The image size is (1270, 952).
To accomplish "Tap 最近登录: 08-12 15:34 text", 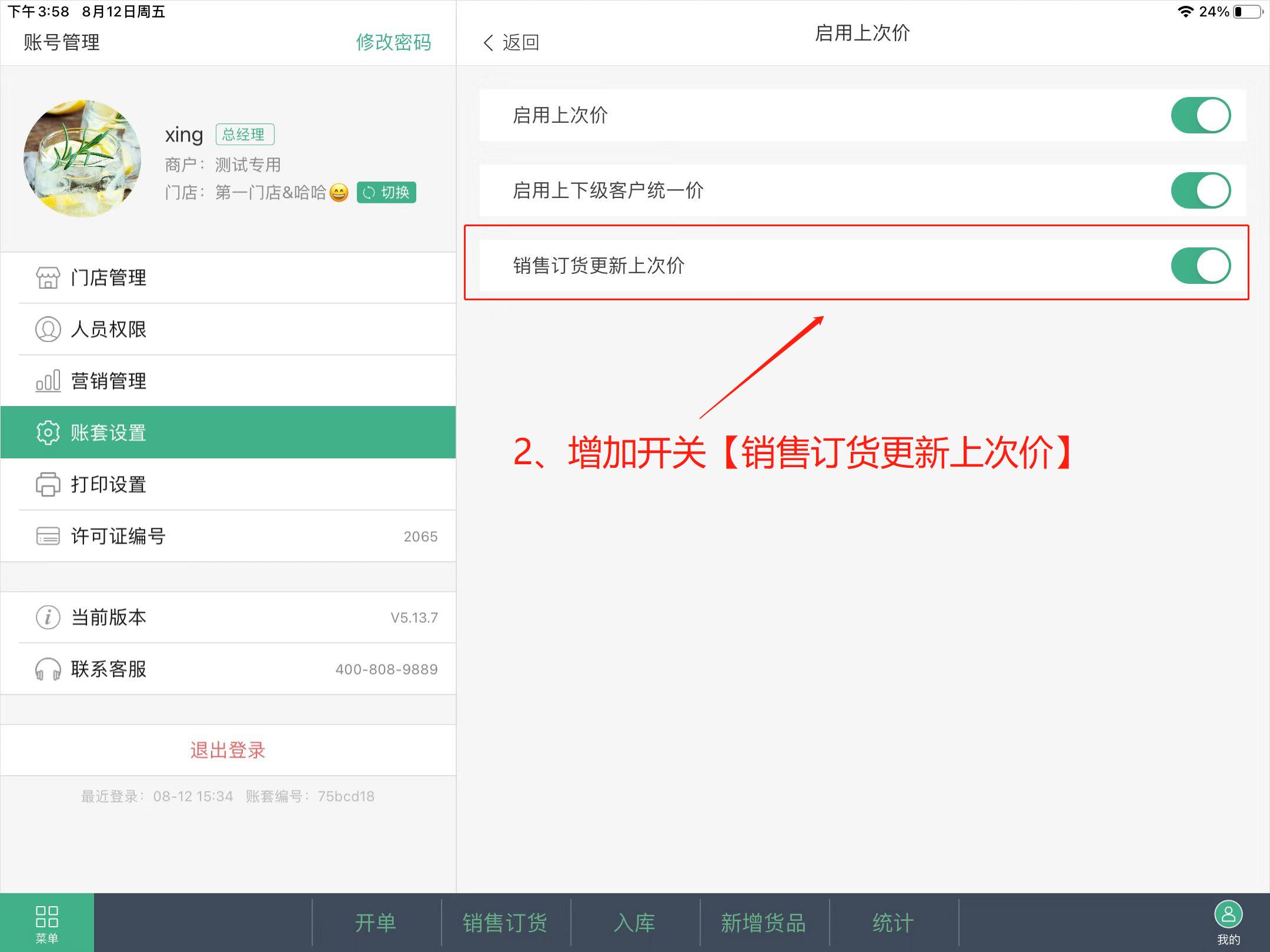I will tap(157, 796).
